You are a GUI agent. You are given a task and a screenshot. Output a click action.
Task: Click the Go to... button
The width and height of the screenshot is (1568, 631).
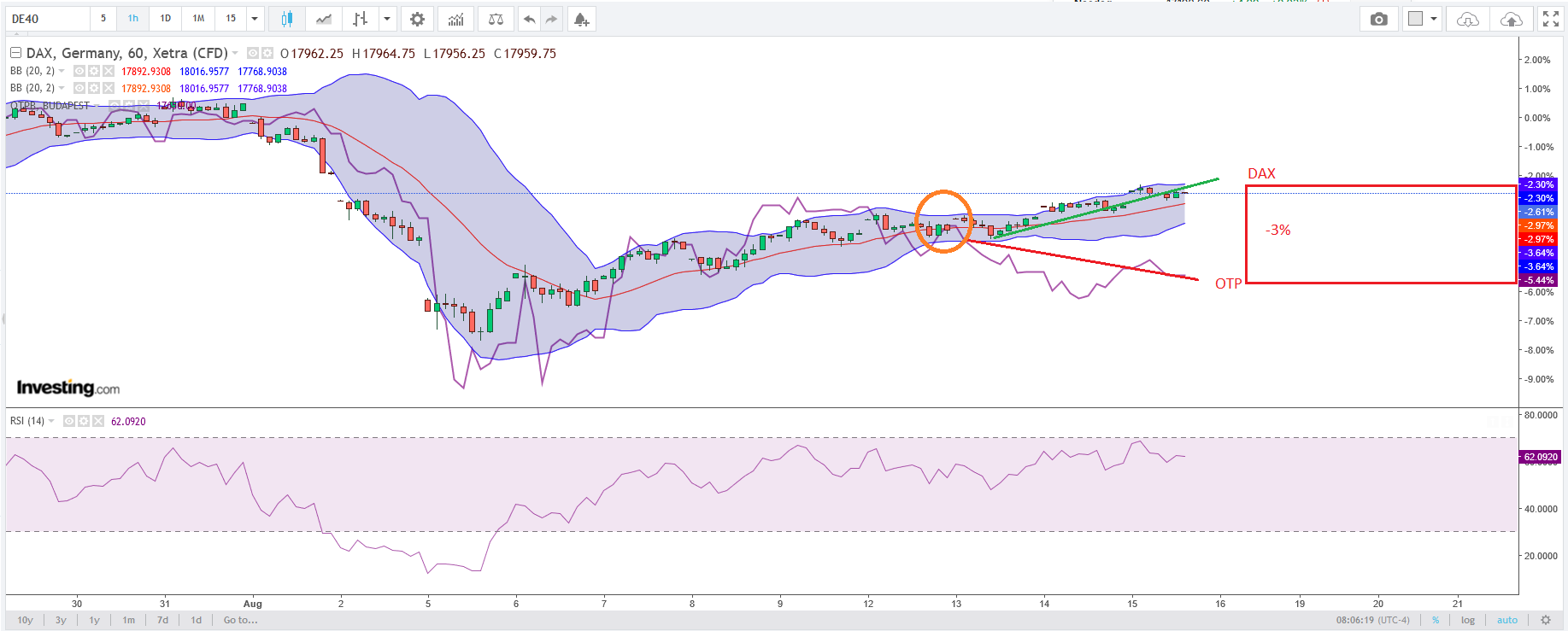pyautogui.click(x=240, y=620)
